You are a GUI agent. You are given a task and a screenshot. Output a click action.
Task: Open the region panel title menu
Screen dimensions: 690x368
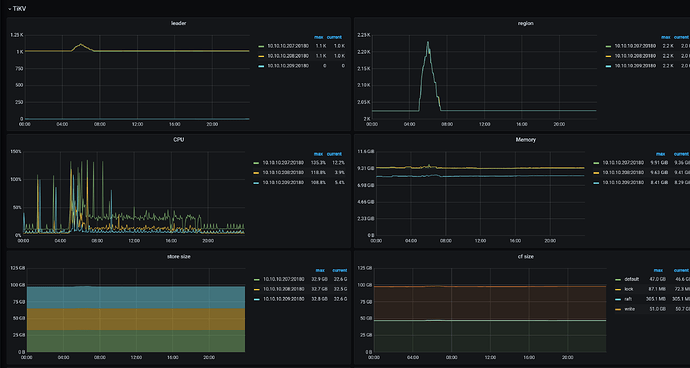click(525, 23)
